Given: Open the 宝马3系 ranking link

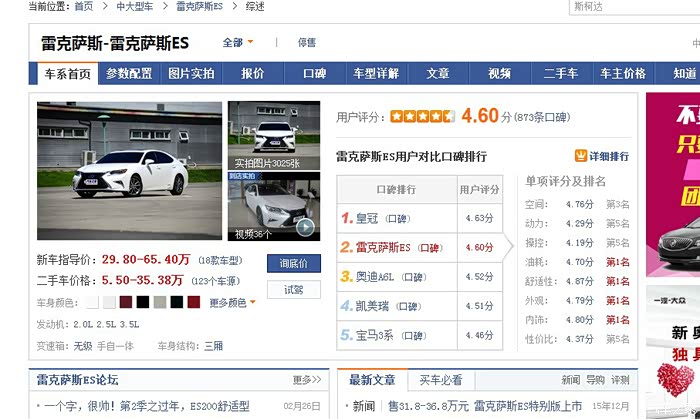Looking at the screenshot, I should [x=374, y=336].
